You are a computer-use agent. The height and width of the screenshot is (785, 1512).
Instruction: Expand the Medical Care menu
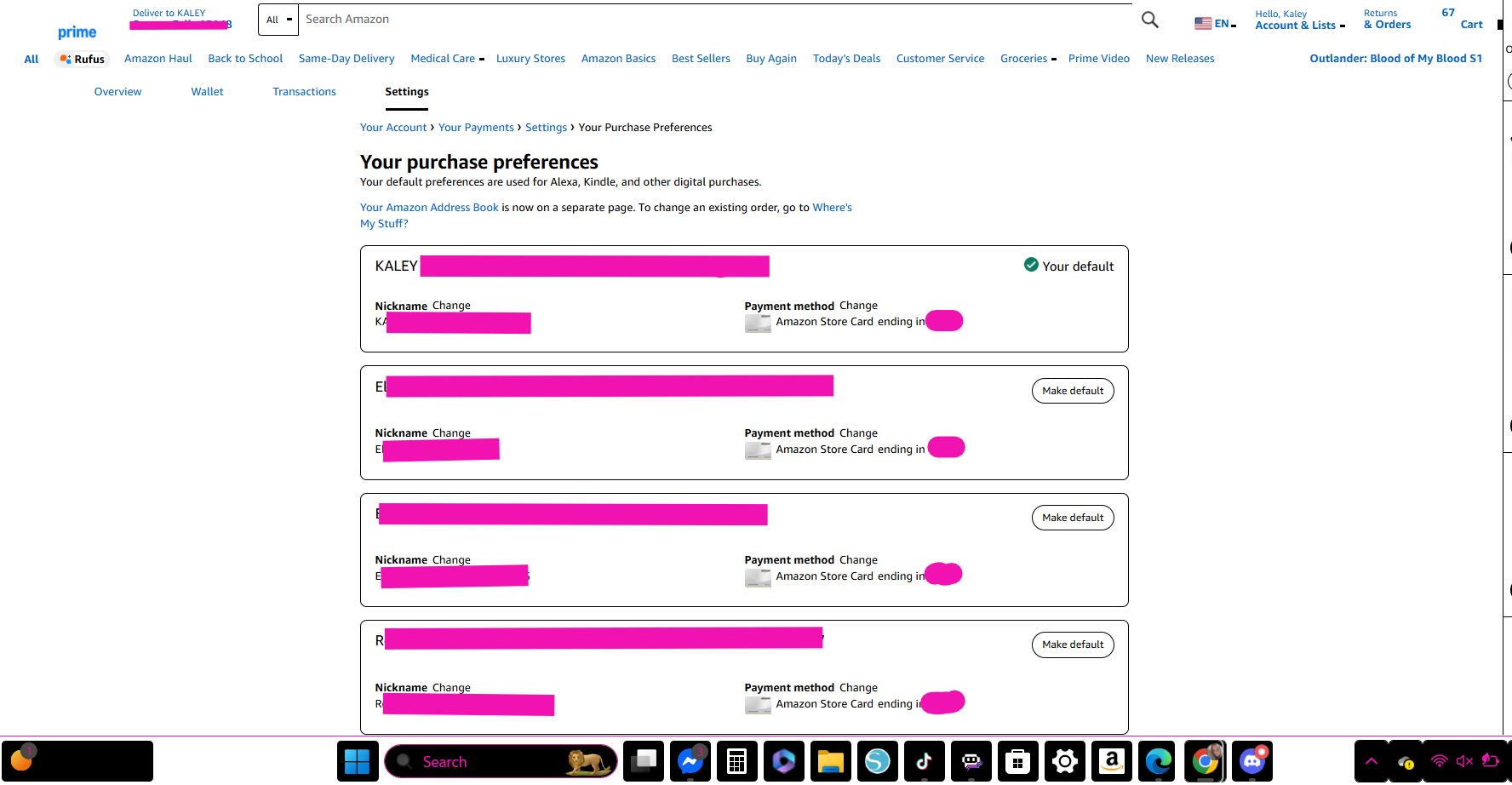coord(447,59)
